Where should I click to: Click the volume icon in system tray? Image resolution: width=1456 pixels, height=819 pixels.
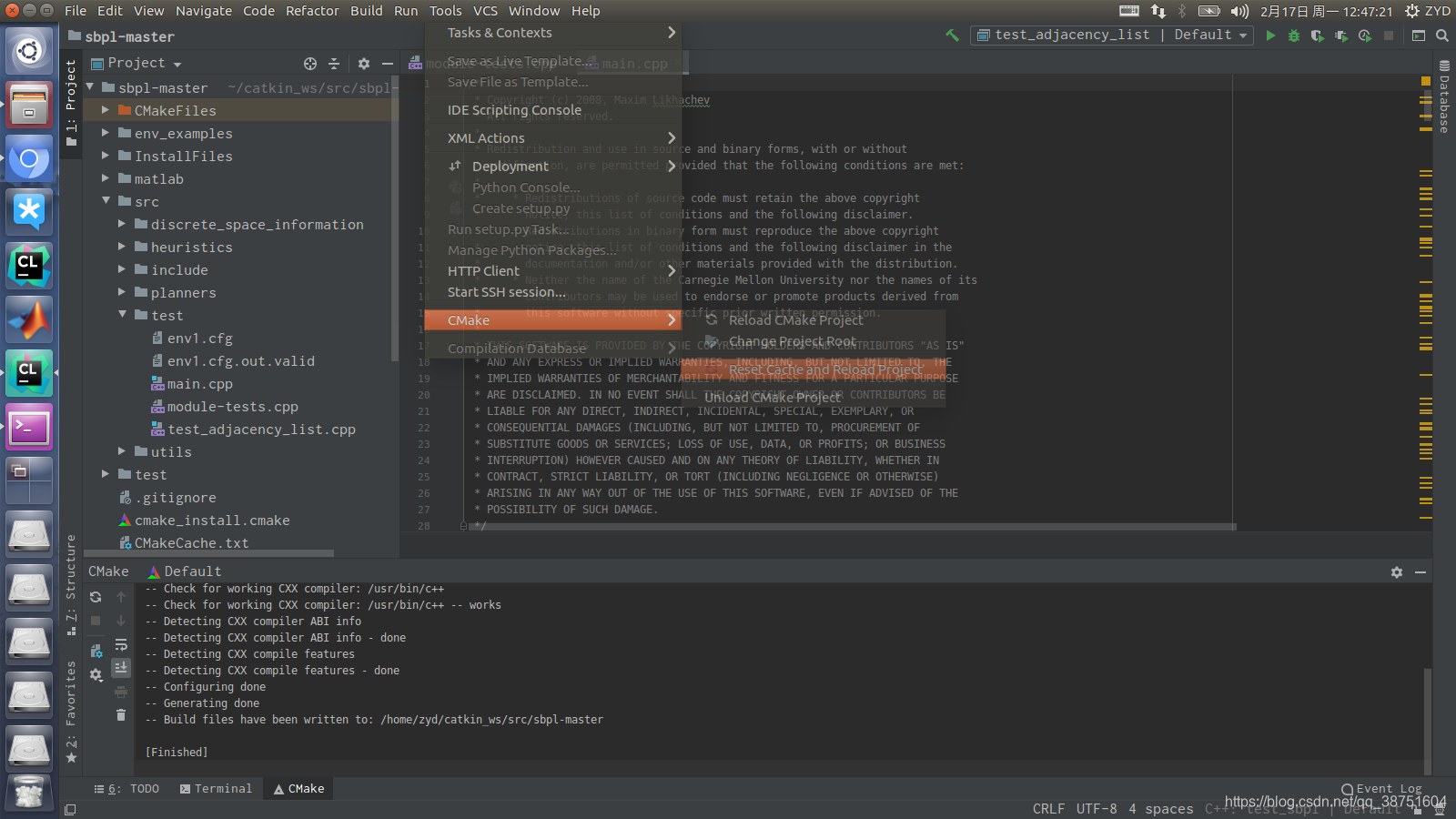pyautogui.click(x=1239, y=11)
